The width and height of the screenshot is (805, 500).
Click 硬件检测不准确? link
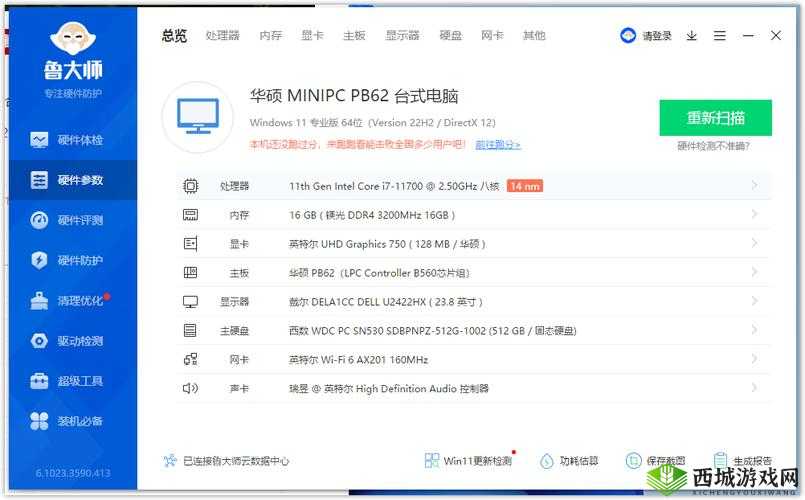(x=714, y=146)
